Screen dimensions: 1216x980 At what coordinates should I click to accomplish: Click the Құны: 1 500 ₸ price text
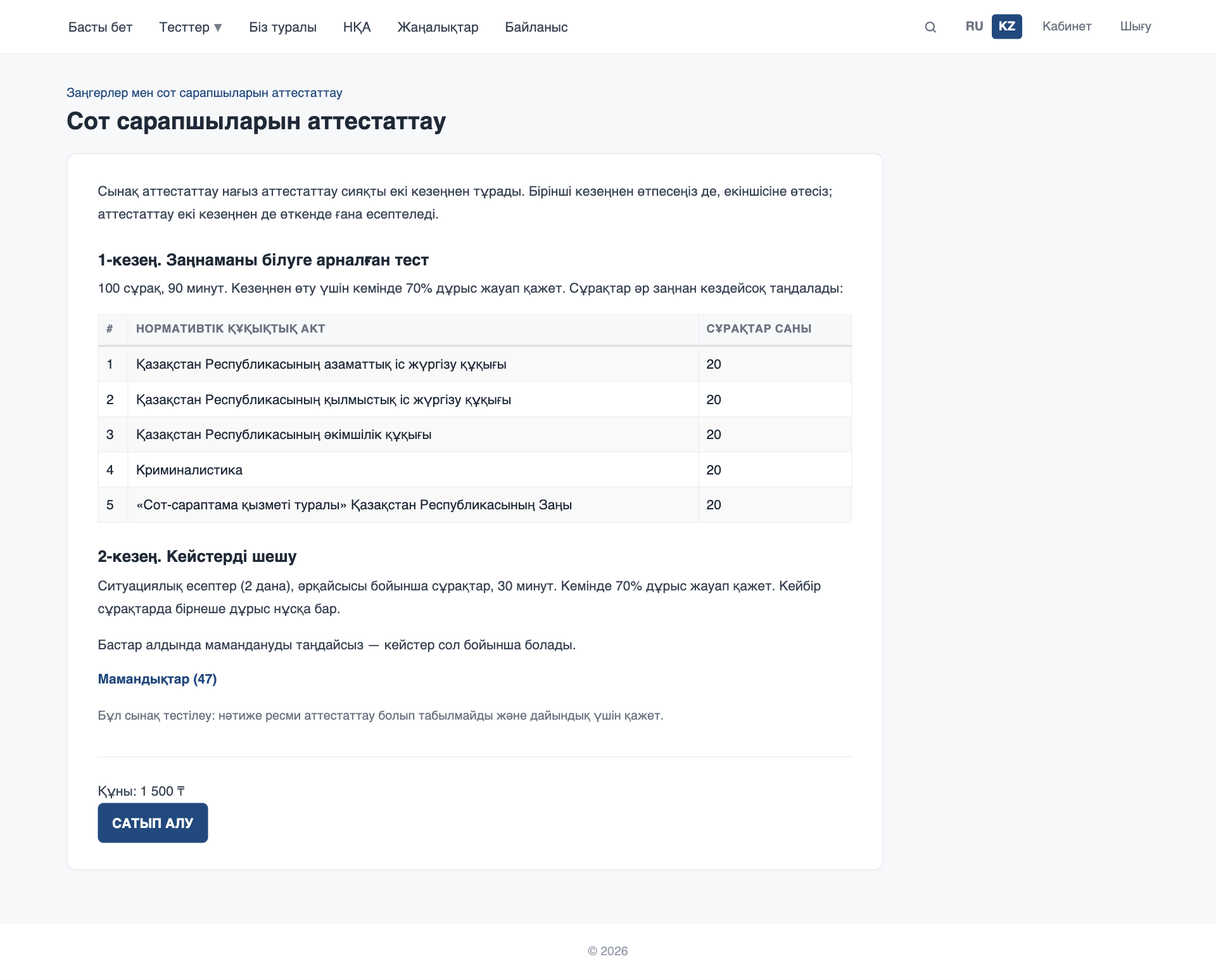tap(141, 791)
